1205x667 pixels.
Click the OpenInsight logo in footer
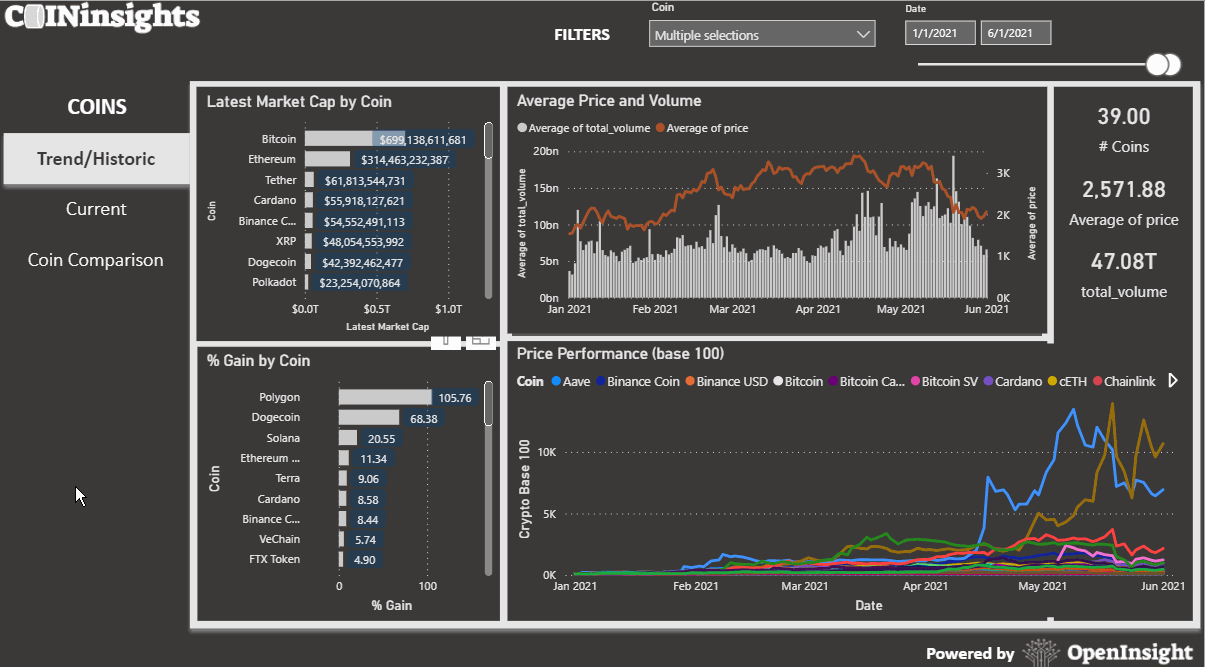[x=1108, y=651]
